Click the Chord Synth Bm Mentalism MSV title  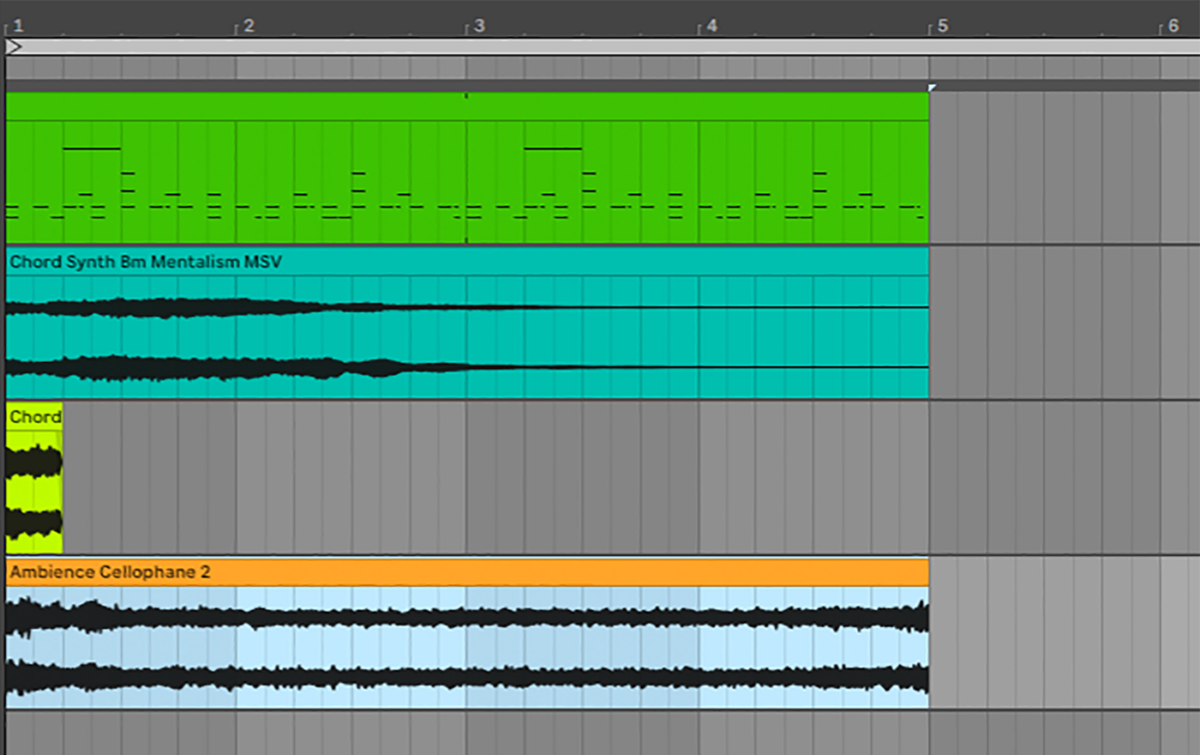coord(146,262)
